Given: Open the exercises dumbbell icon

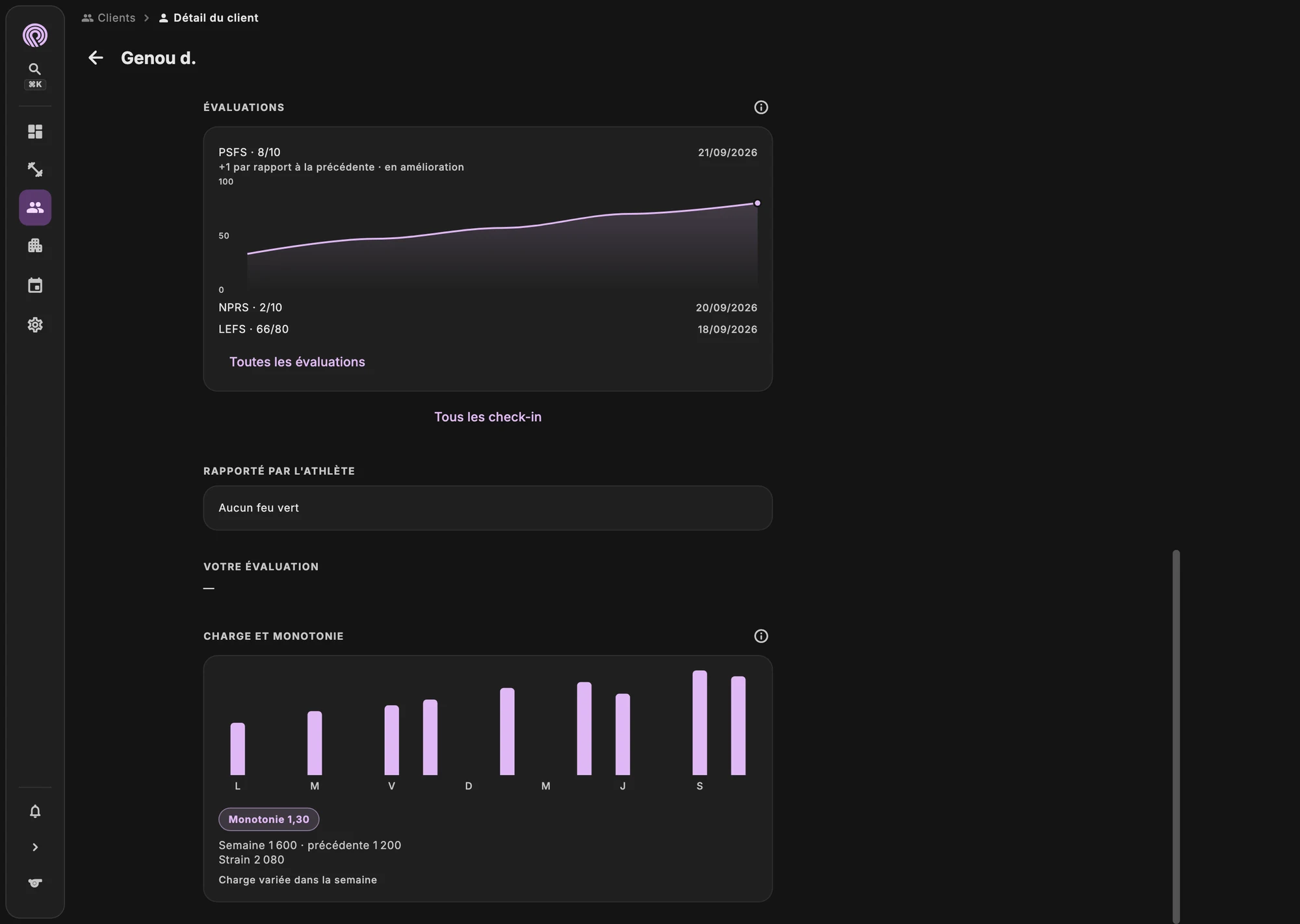Looking at the screenshot, I should tap(35, 170).
